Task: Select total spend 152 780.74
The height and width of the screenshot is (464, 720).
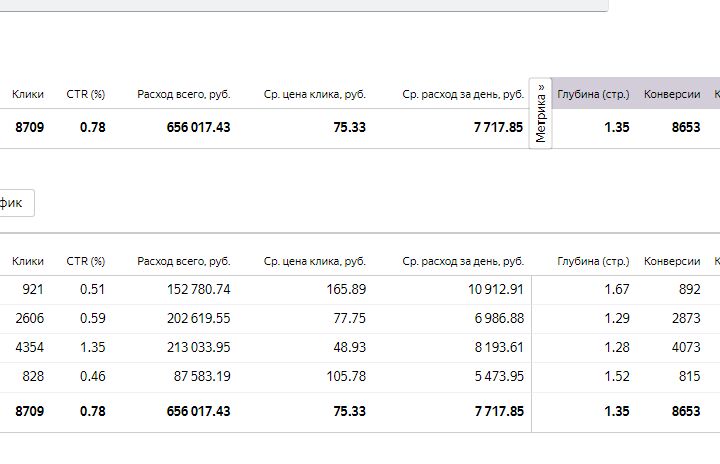Action: (199, 289)
